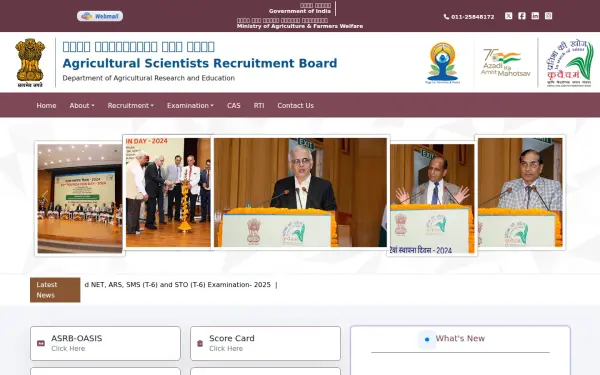This screenshot has height=375, width=600.
Task: Click the ASRB-OASIS card icon
Action: coord(41,343)
